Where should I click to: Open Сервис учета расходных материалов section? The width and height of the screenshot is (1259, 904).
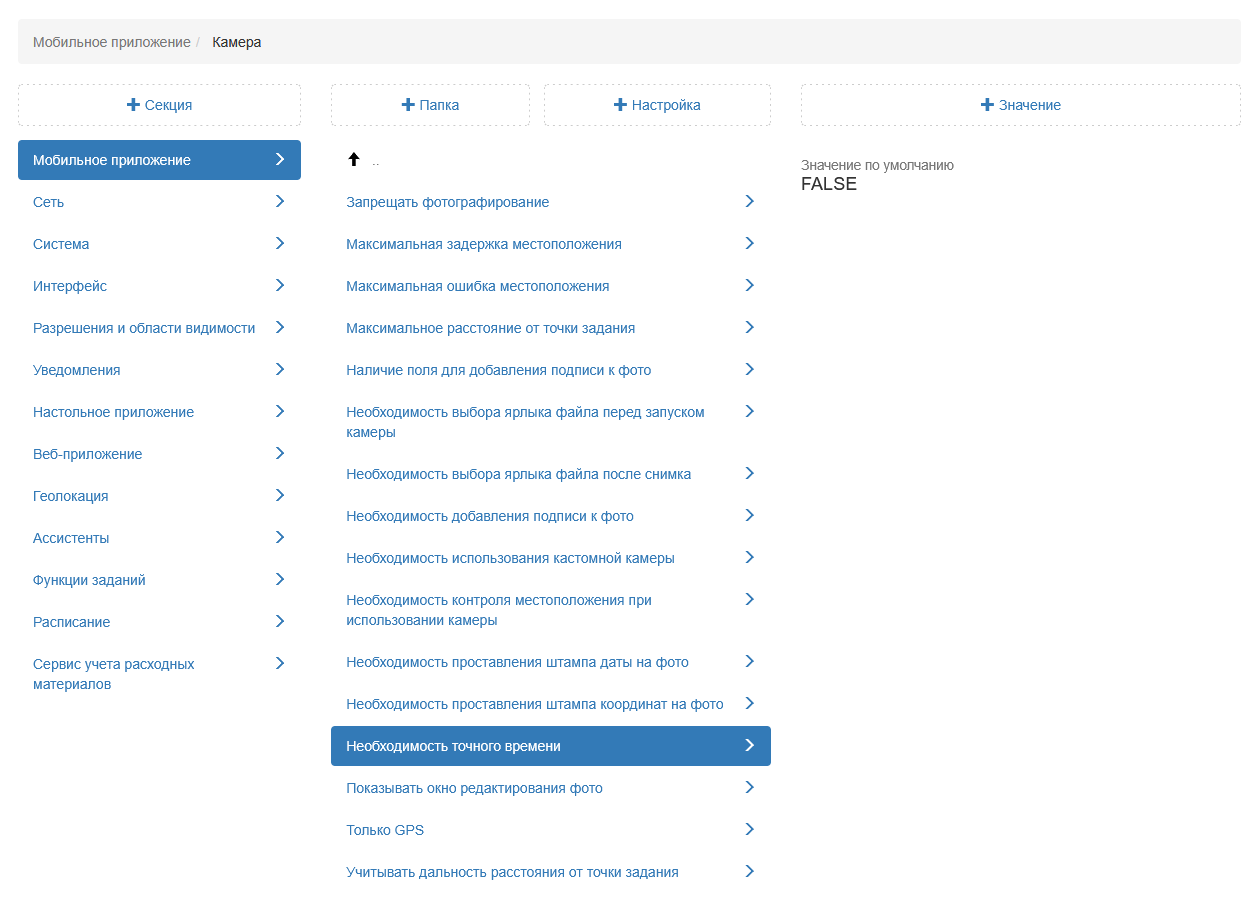pos(113,674)
